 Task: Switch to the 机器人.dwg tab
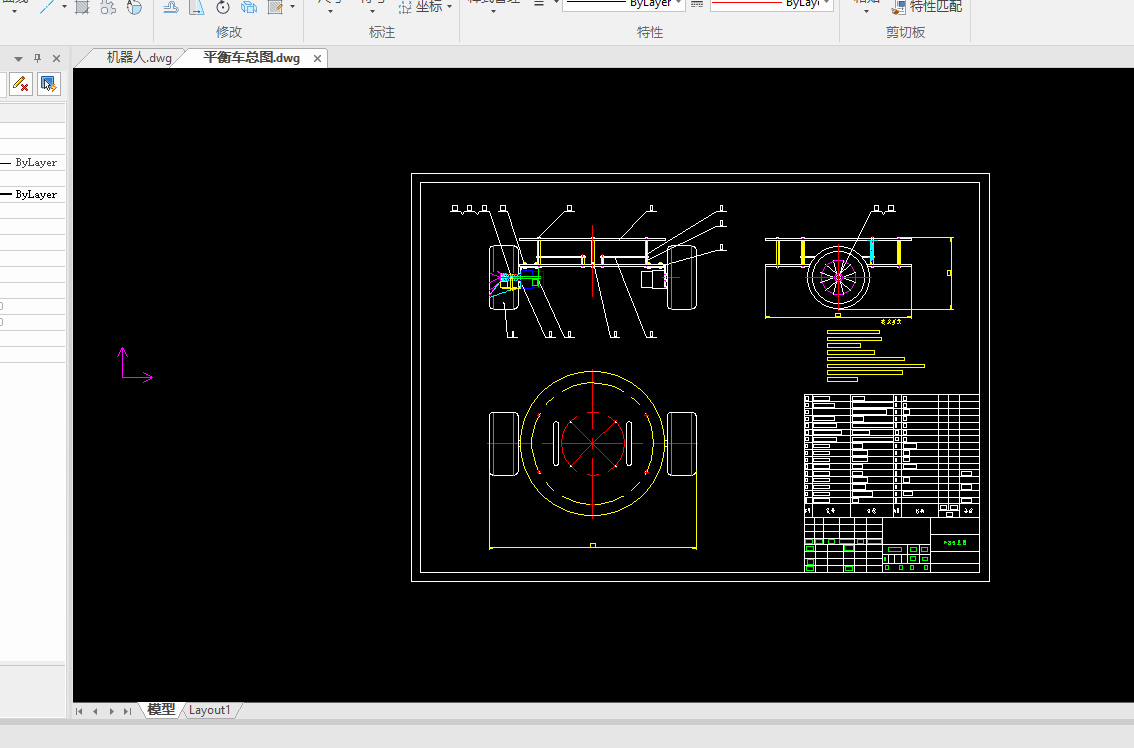point(139,58)
